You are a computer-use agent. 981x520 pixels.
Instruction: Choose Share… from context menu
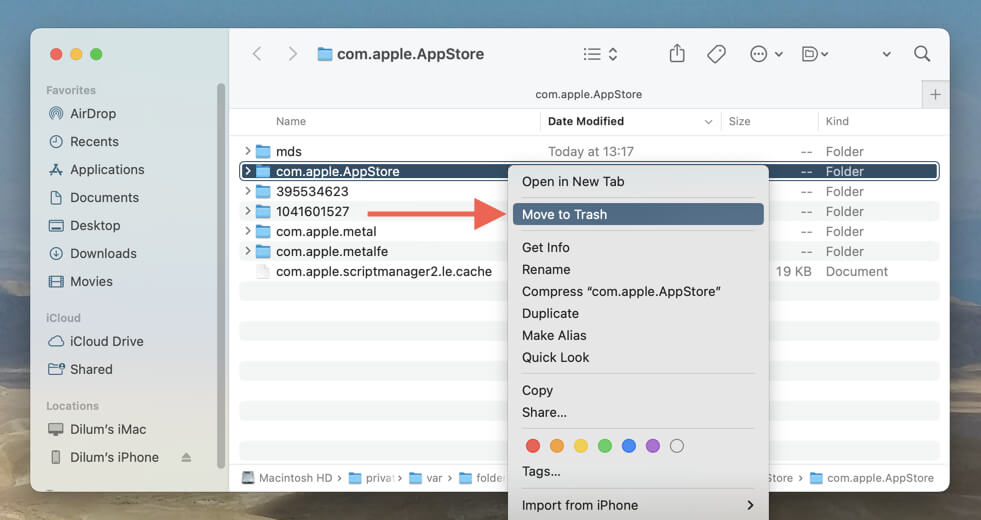pos(638,412)
